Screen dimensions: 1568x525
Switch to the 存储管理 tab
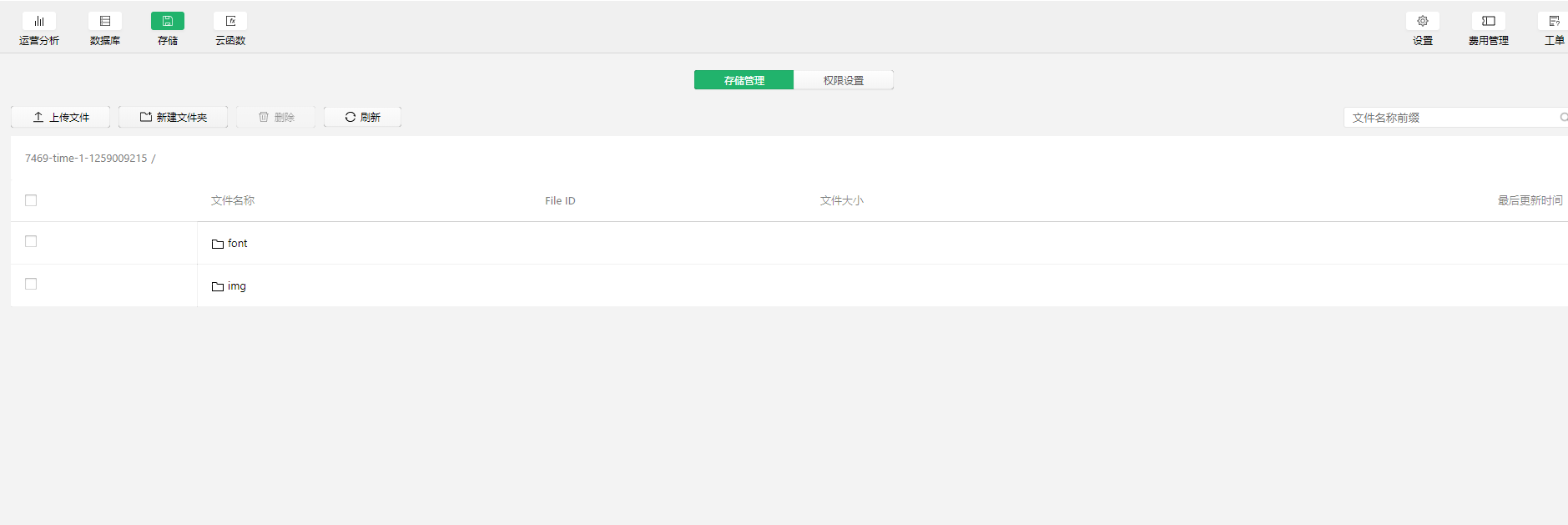[x=744, y=80]
